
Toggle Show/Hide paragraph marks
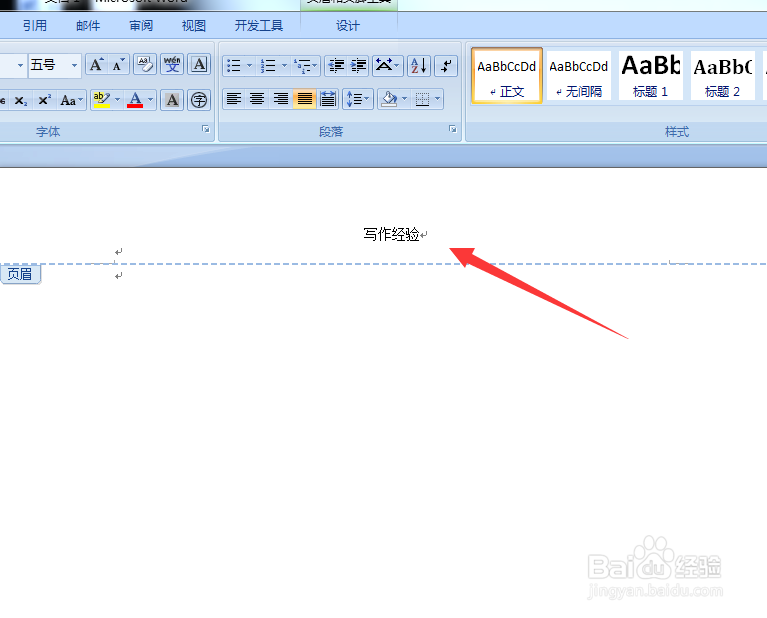[446, 66]
